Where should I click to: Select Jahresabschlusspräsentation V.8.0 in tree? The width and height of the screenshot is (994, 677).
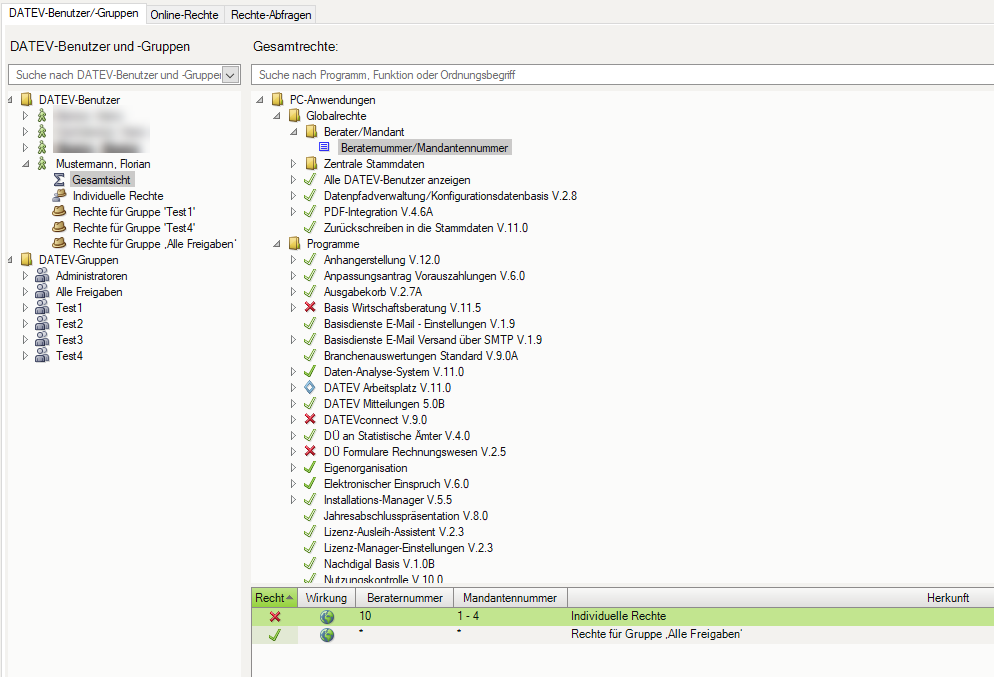pyautogui.click(x=406, y=515)
